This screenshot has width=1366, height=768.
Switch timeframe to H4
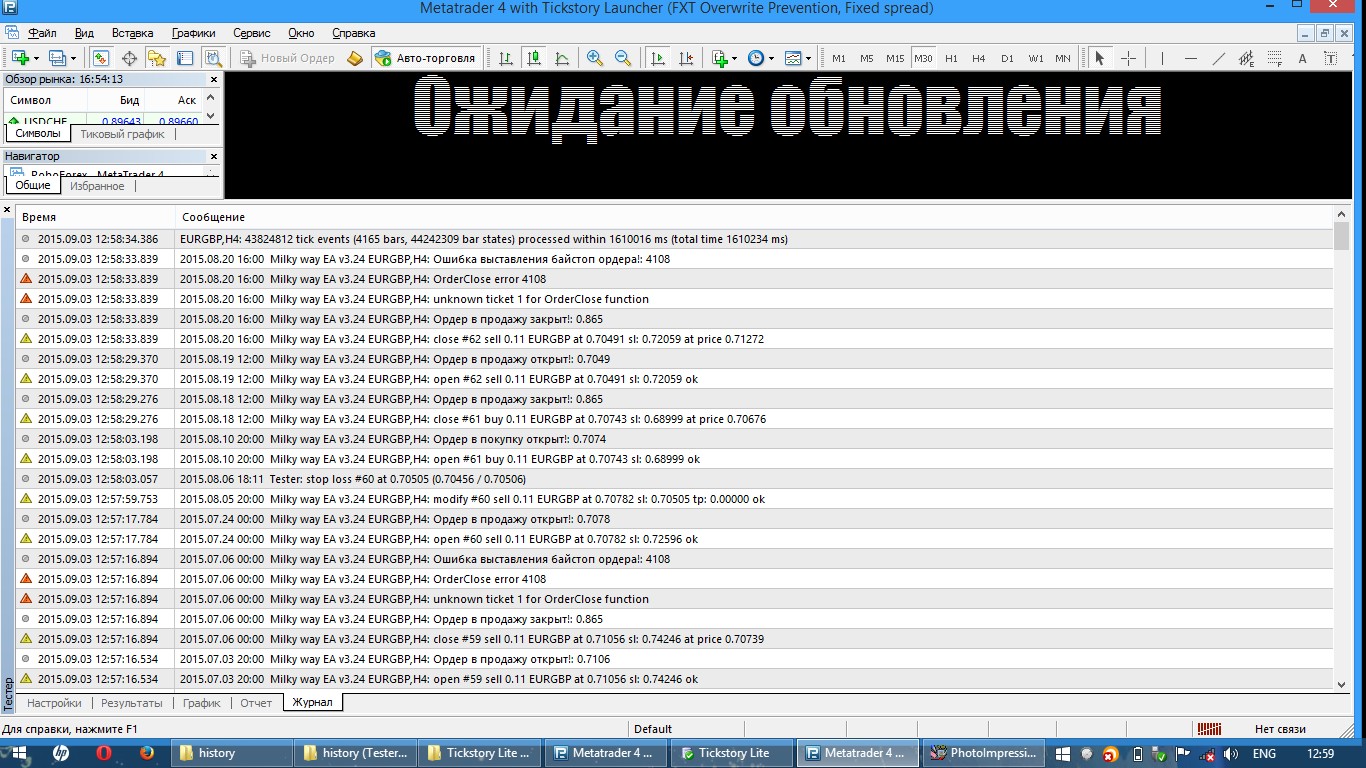point(979,58)
